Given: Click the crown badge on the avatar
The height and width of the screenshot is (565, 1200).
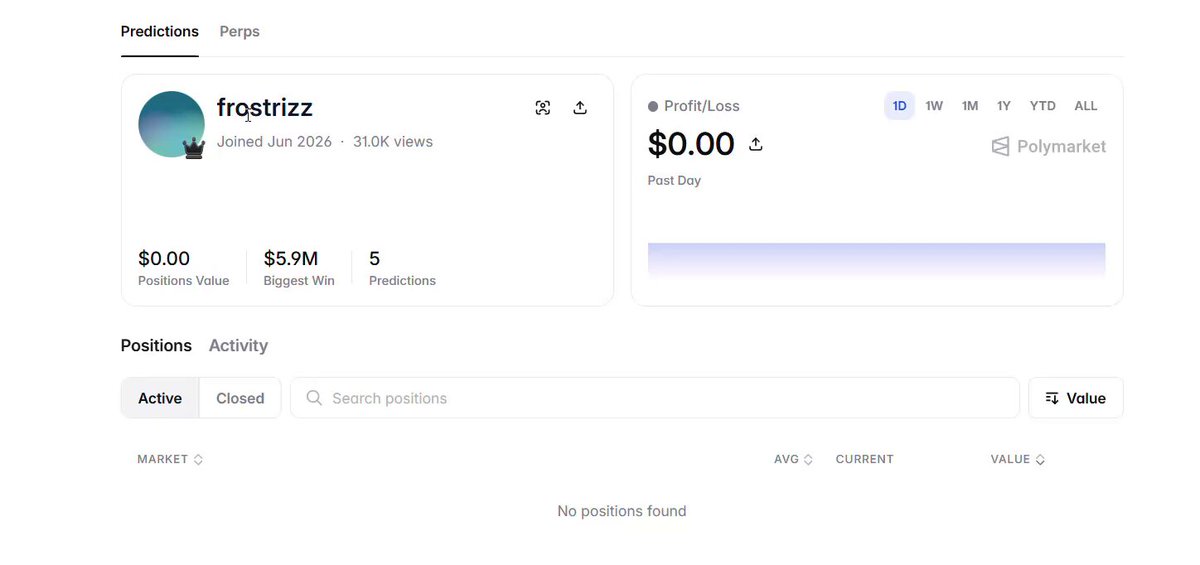Looking at the screenshot, I should [194, 149].
